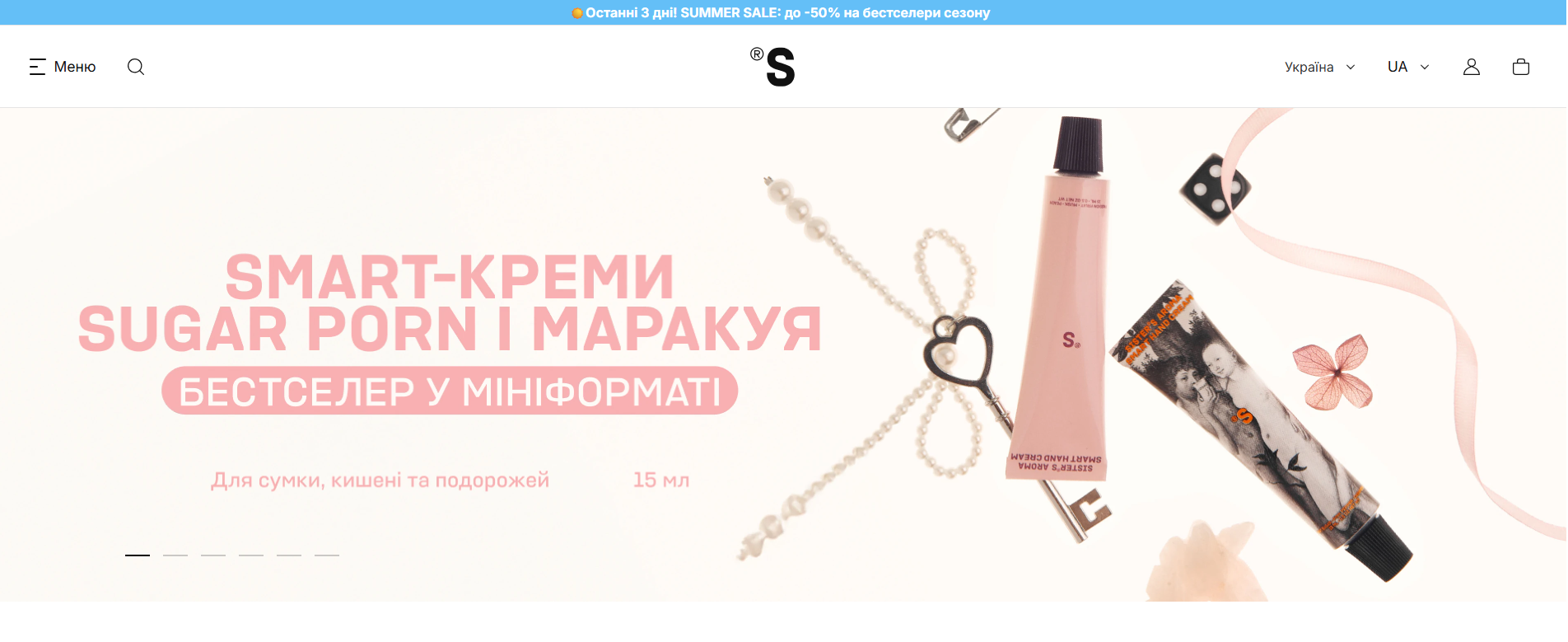Expand the Україна country dropdown
Image resolution: width=1568 pixels, height=642 pixels.
pos(1319,67)
